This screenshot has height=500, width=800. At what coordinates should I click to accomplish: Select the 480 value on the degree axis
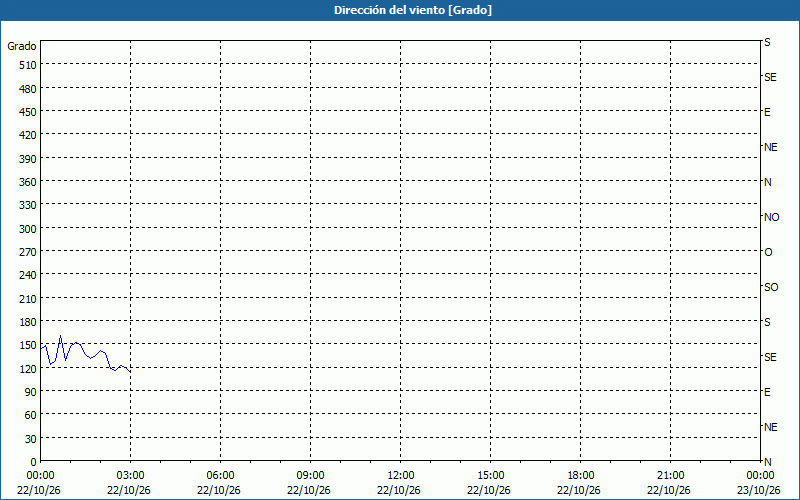[28, 89]
